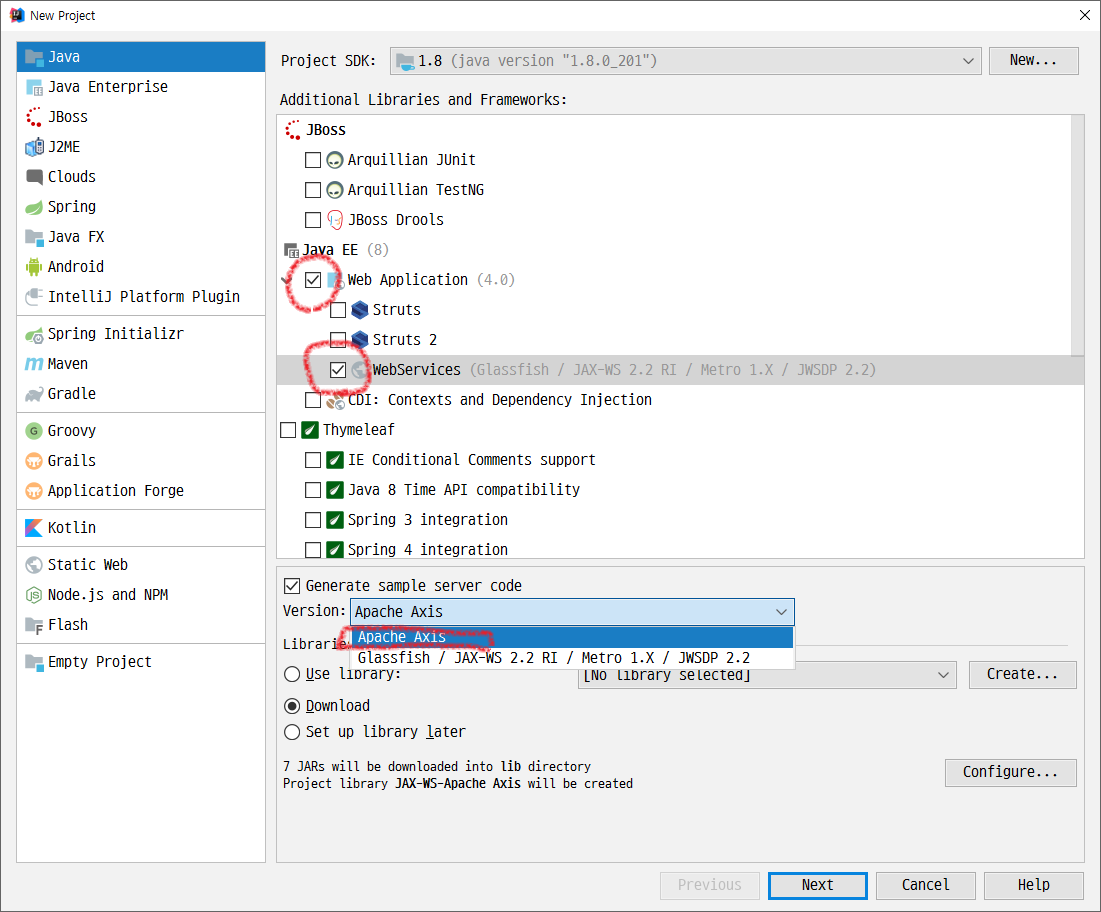Enable the Arquillian TestNG checkbox
Image resolution: width=1101 pixels, height=912 pixels.
coord(313,190)
